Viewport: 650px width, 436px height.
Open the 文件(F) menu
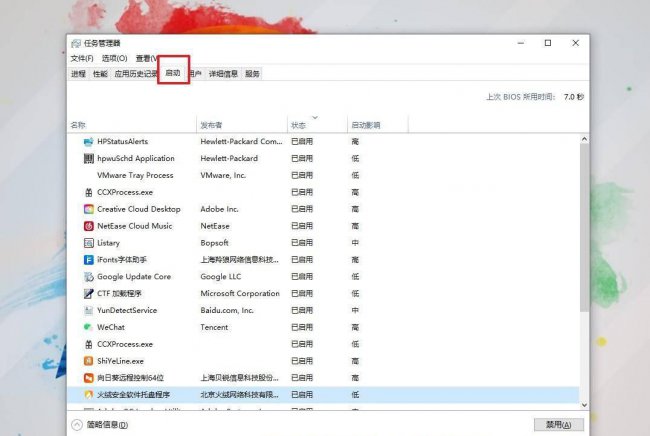82,58
